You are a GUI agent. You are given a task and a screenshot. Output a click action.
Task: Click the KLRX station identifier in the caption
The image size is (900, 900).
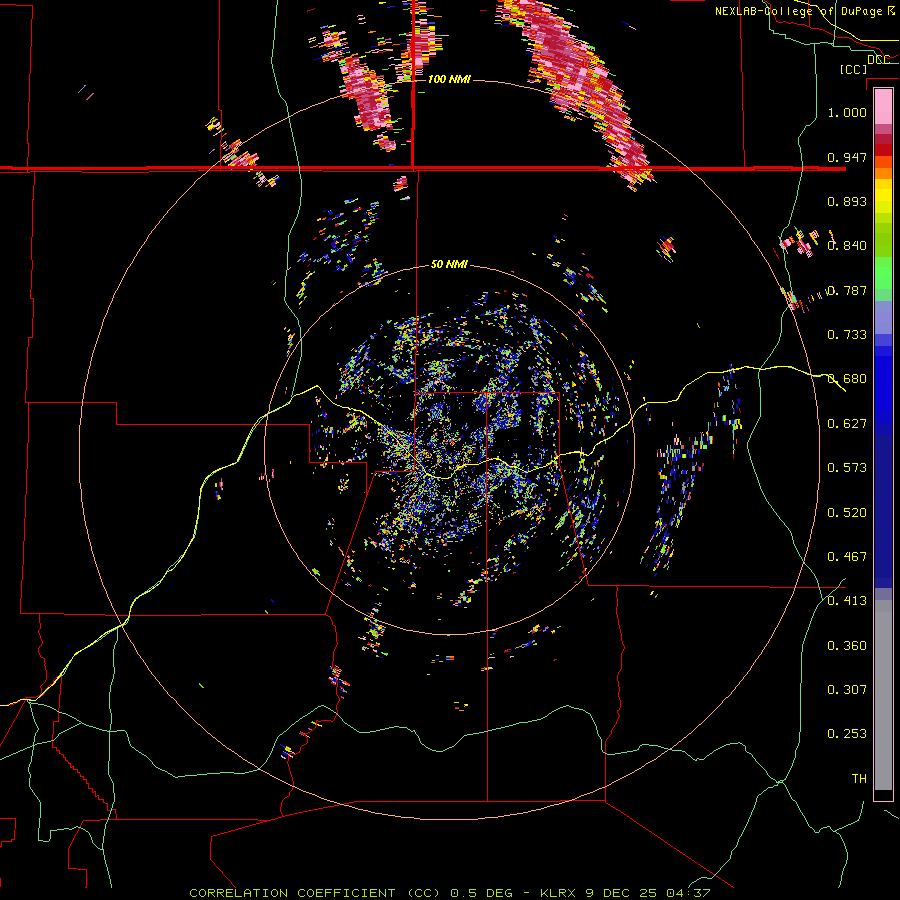[559, 893]
